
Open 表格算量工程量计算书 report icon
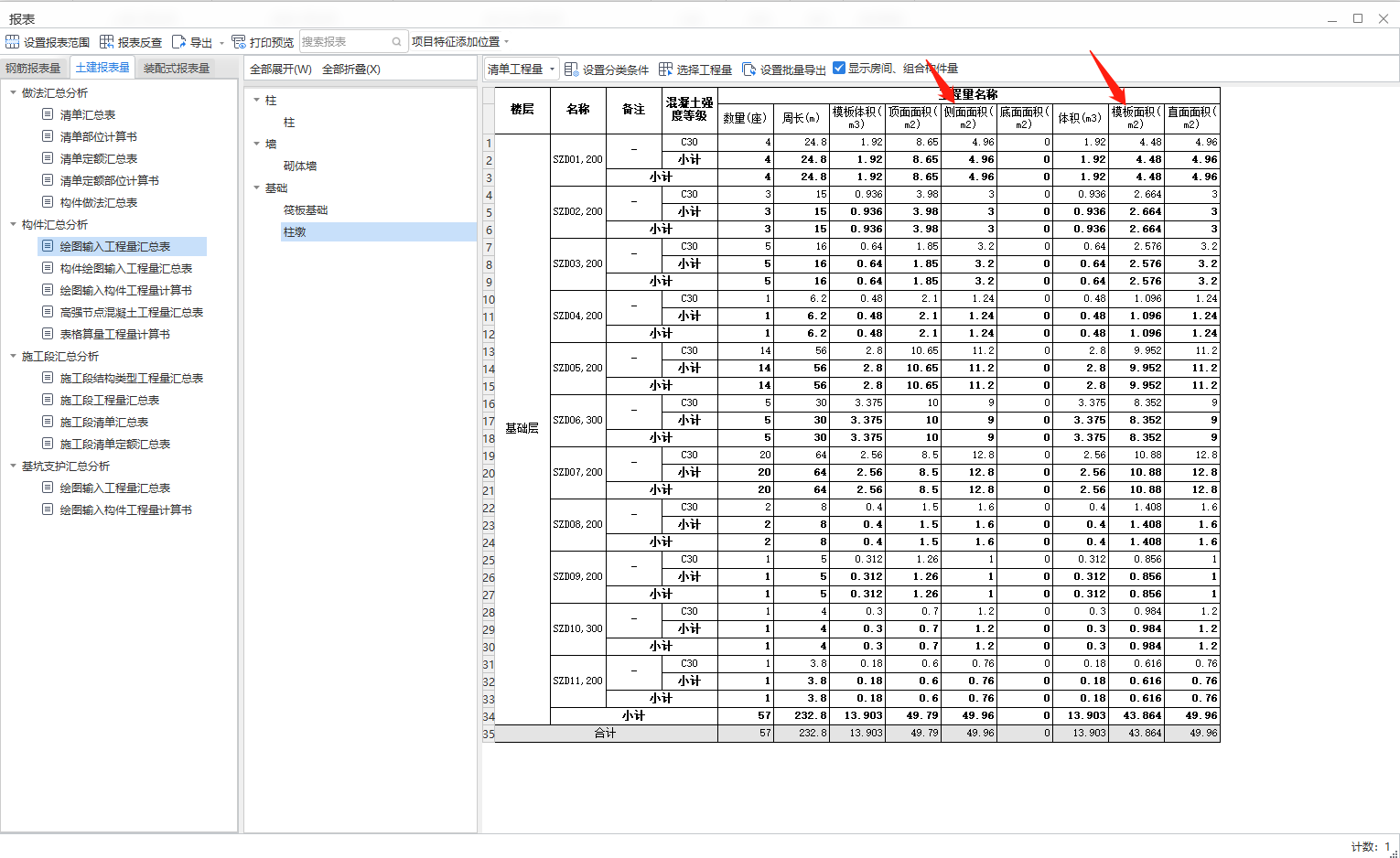(x=48, y=334)
